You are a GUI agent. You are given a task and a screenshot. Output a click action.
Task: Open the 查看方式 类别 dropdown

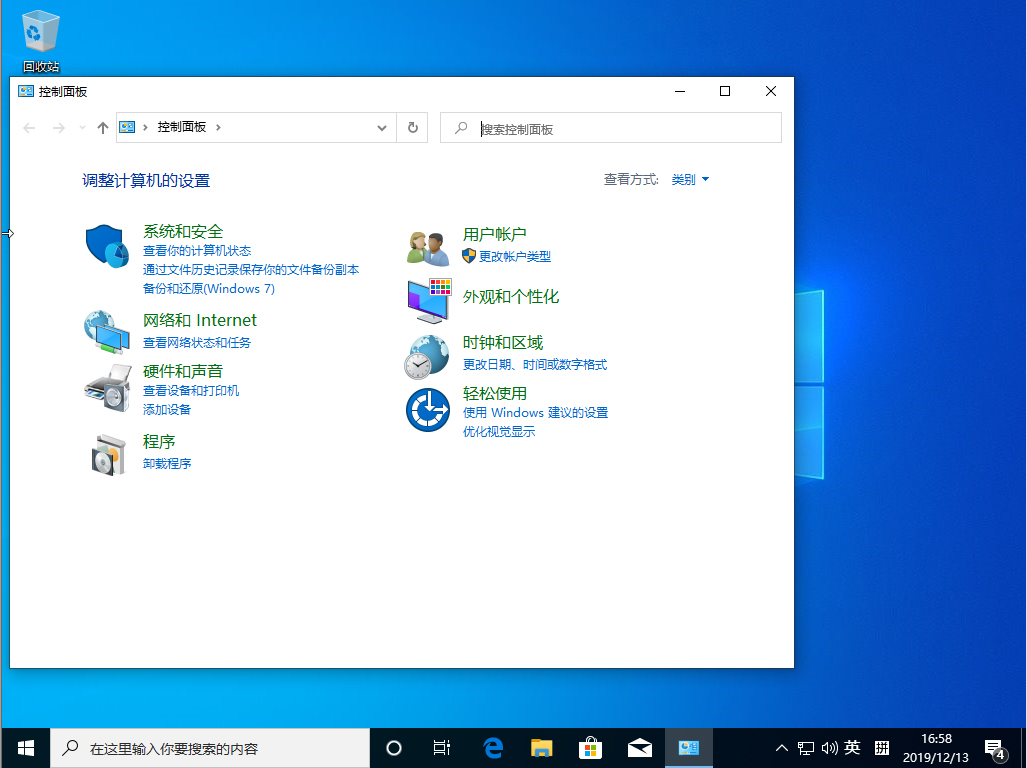pos(690,179)
